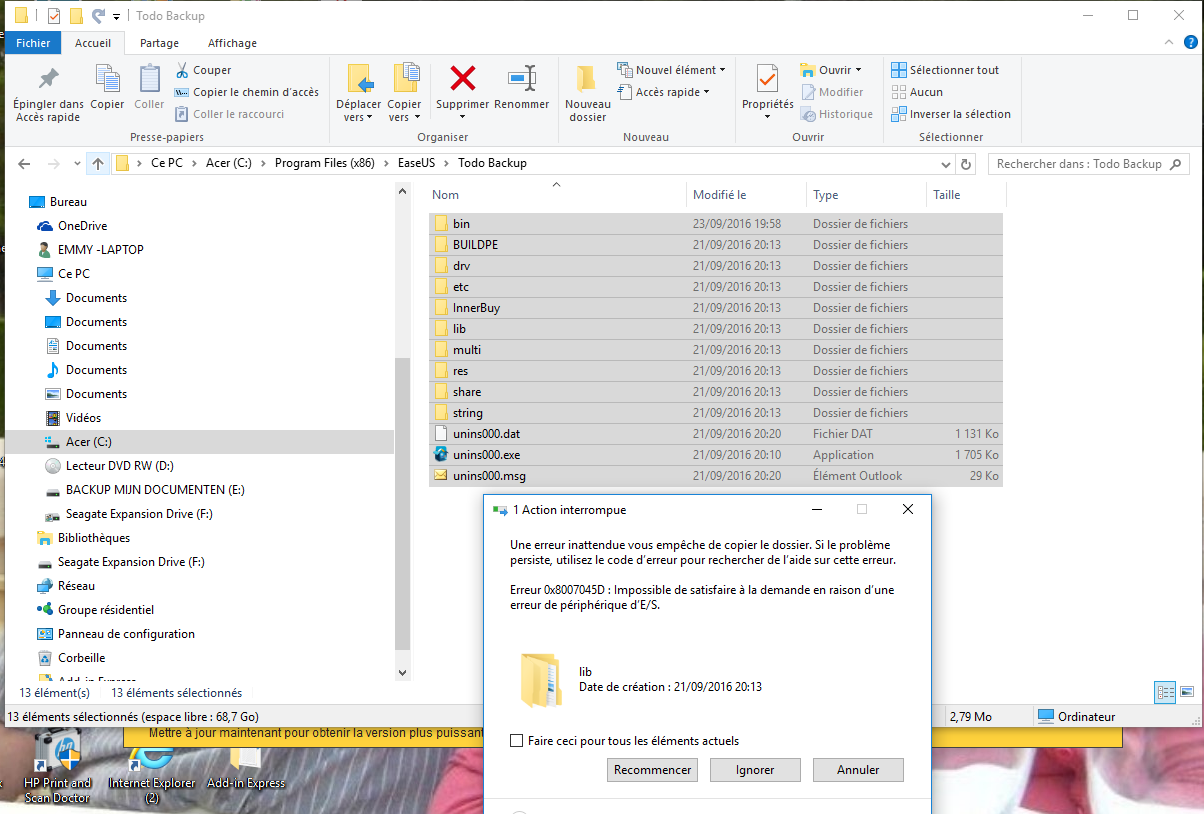
Task: Click the search box Rechercher dans Todo Backup
Action: pyautogui.click(x=1088, y=164)
